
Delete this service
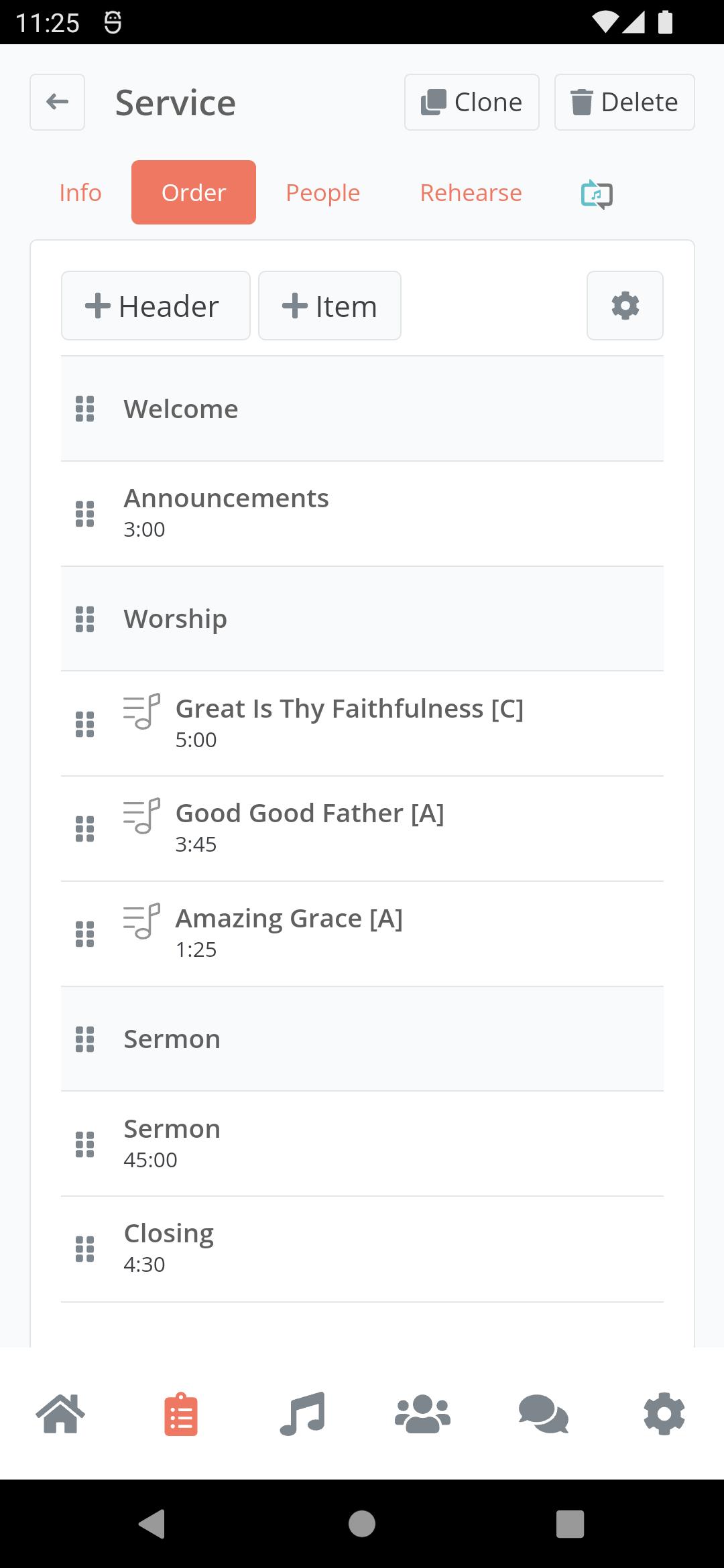click(x=625, y=102)
